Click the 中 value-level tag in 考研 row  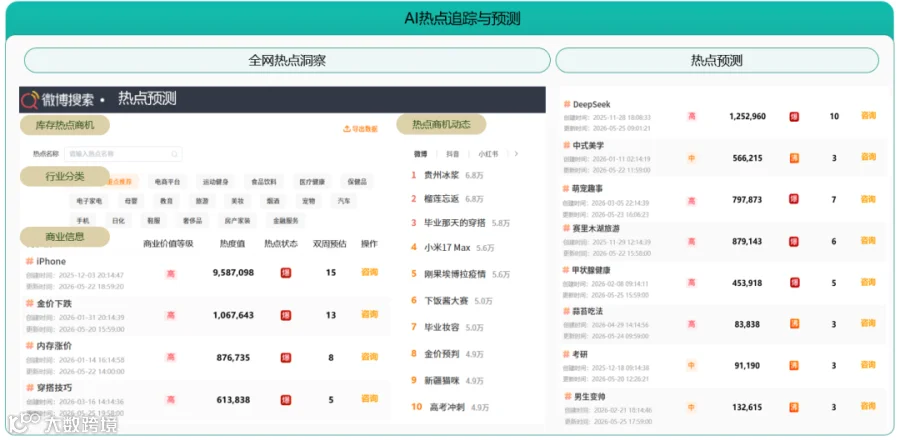[692, 365]
